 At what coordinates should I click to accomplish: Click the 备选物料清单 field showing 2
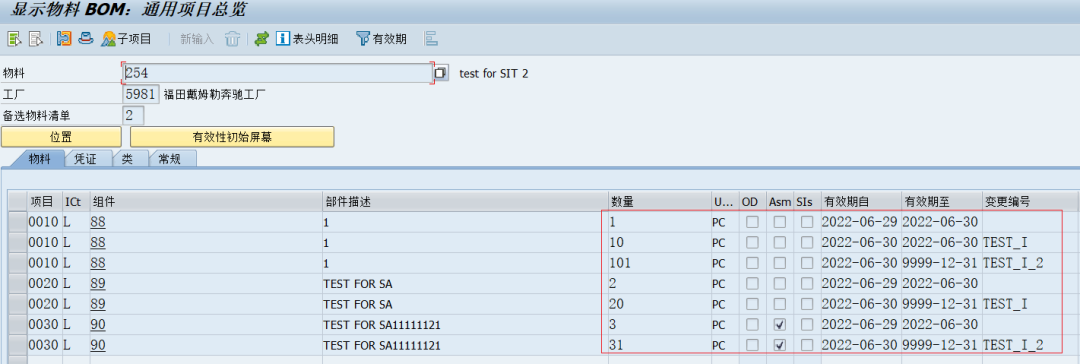click(x=133, y=115)
